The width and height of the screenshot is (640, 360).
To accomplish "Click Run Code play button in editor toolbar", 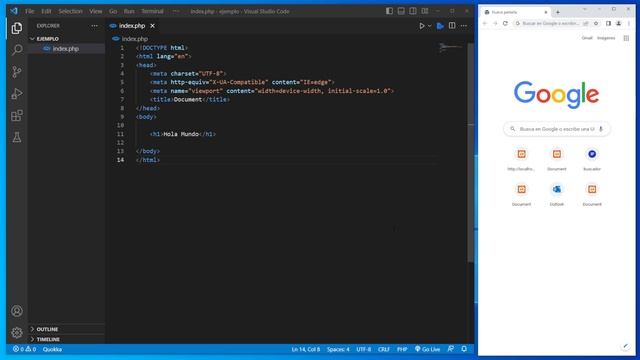I will (x=422, y=26).
